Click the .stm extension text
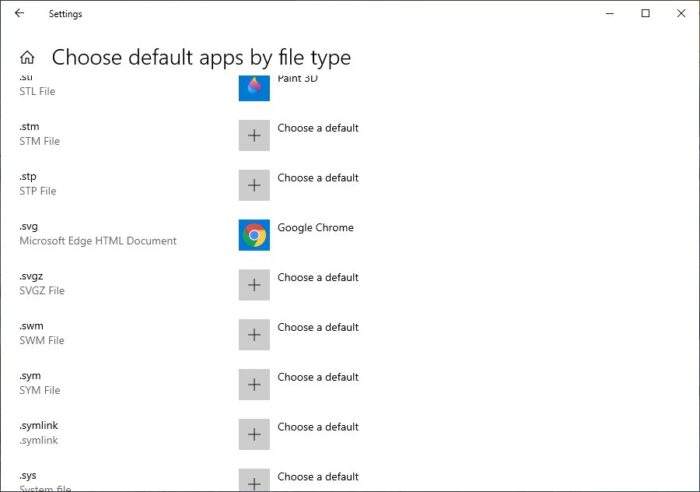Screen dimensions: 700x492 pos(29,127)
